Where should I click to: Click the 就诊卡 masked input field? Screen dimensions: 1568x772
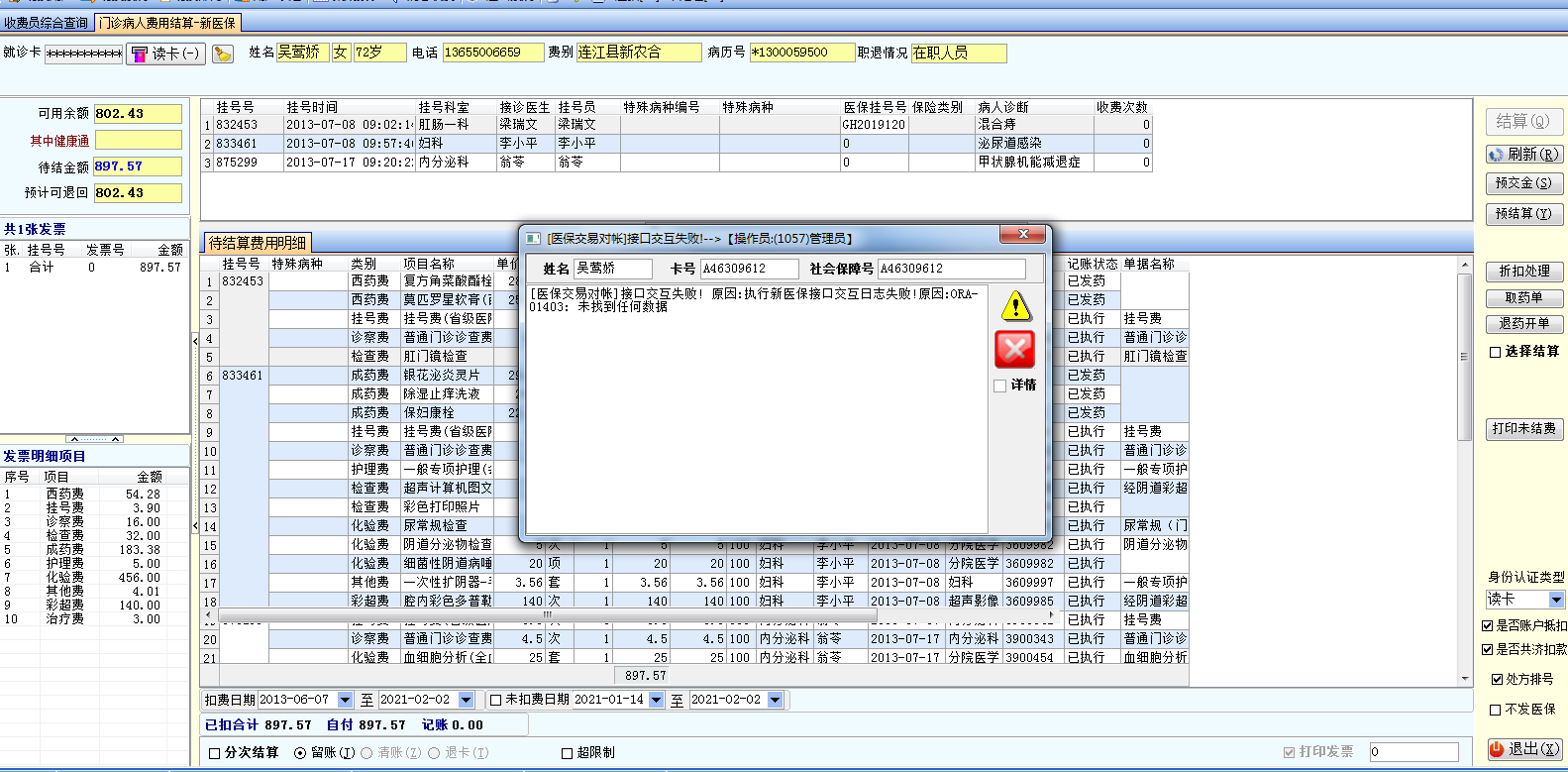(84, 54)
